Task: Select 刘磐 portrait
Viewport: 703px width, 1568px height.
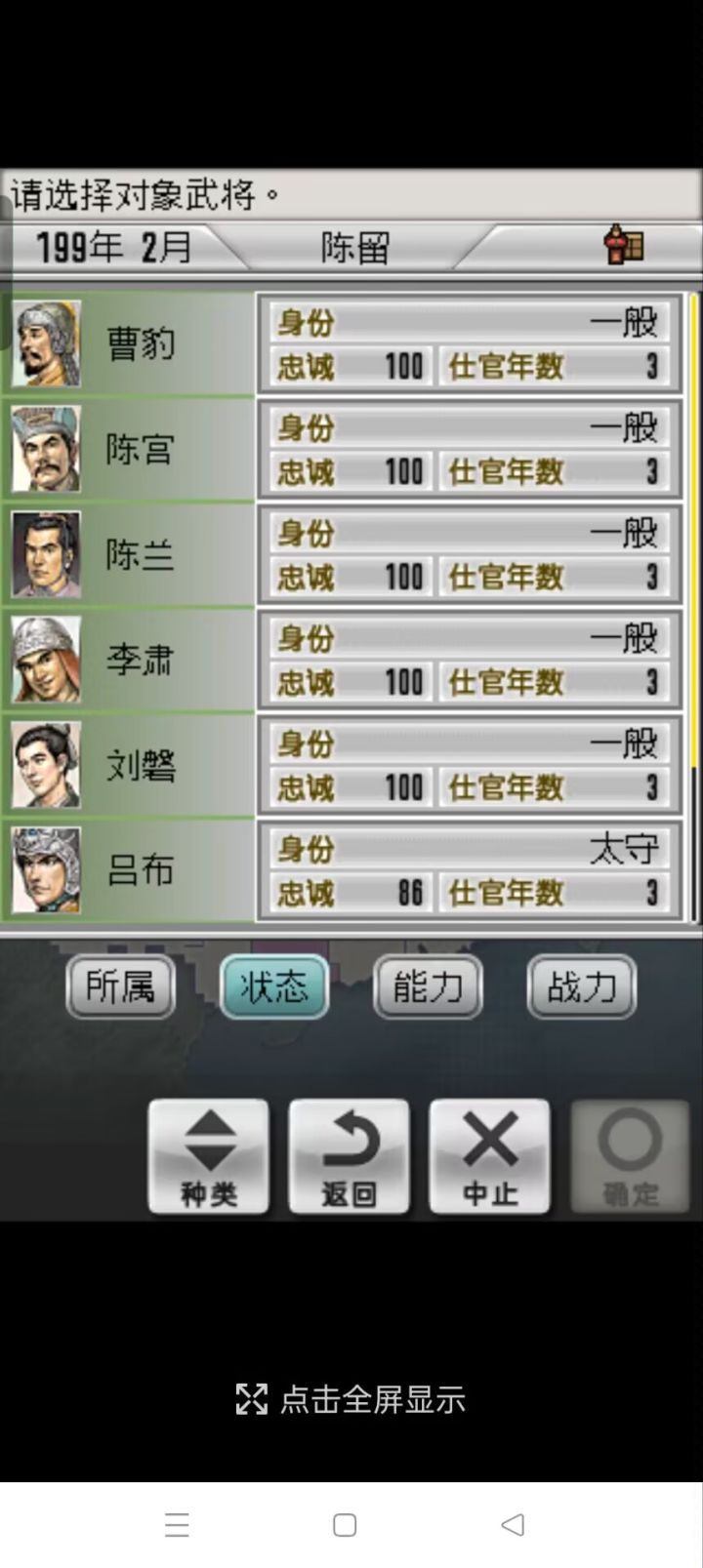Action: click(46, 765)
